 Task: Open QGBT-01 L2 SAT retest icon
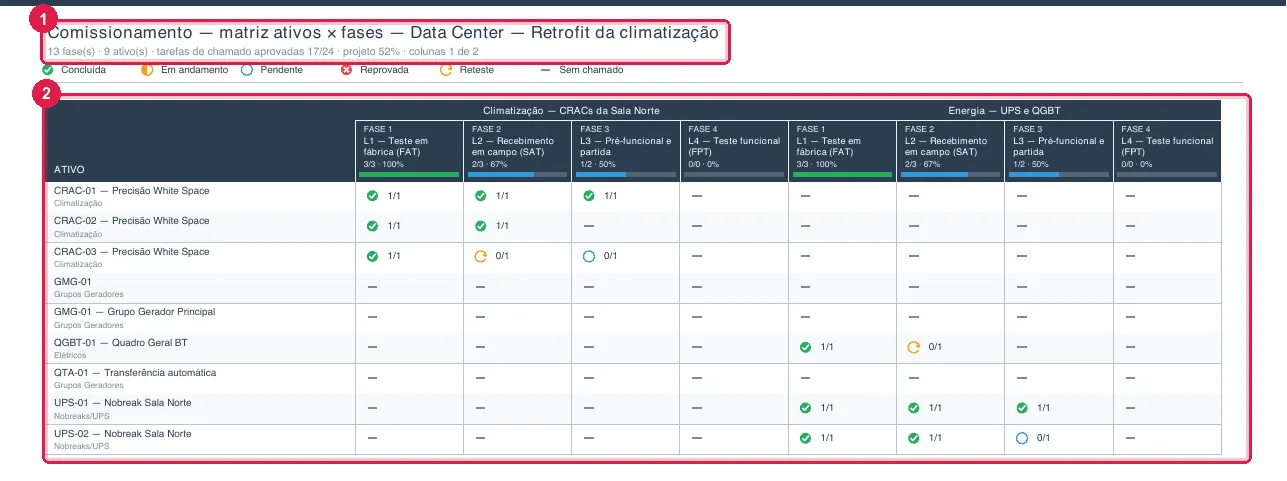(x=913, y=347)
